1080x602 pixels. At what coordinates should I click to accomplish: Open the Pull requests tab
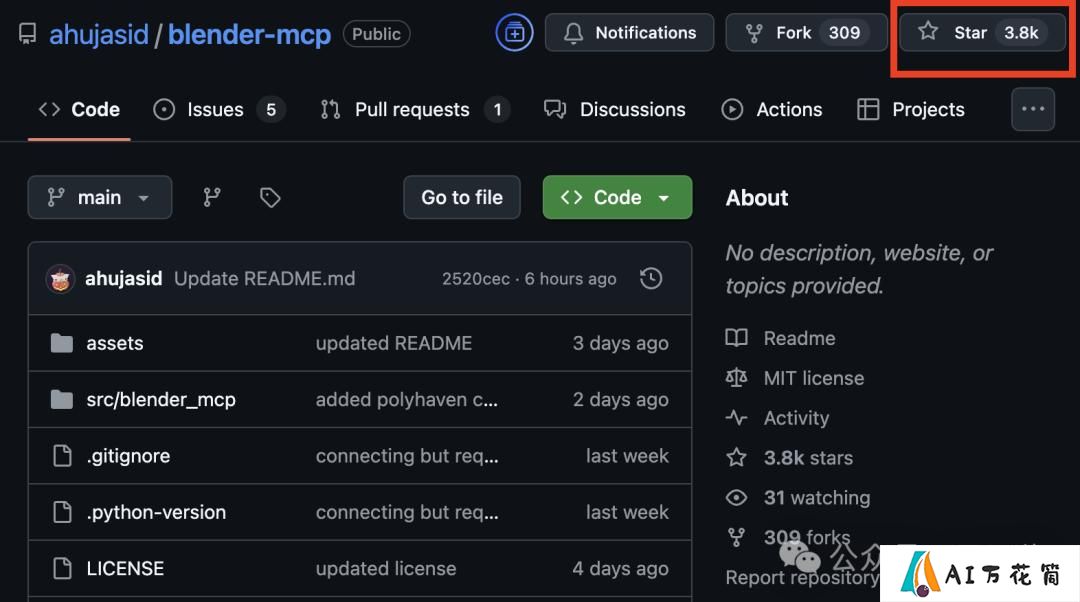[415, 110]
